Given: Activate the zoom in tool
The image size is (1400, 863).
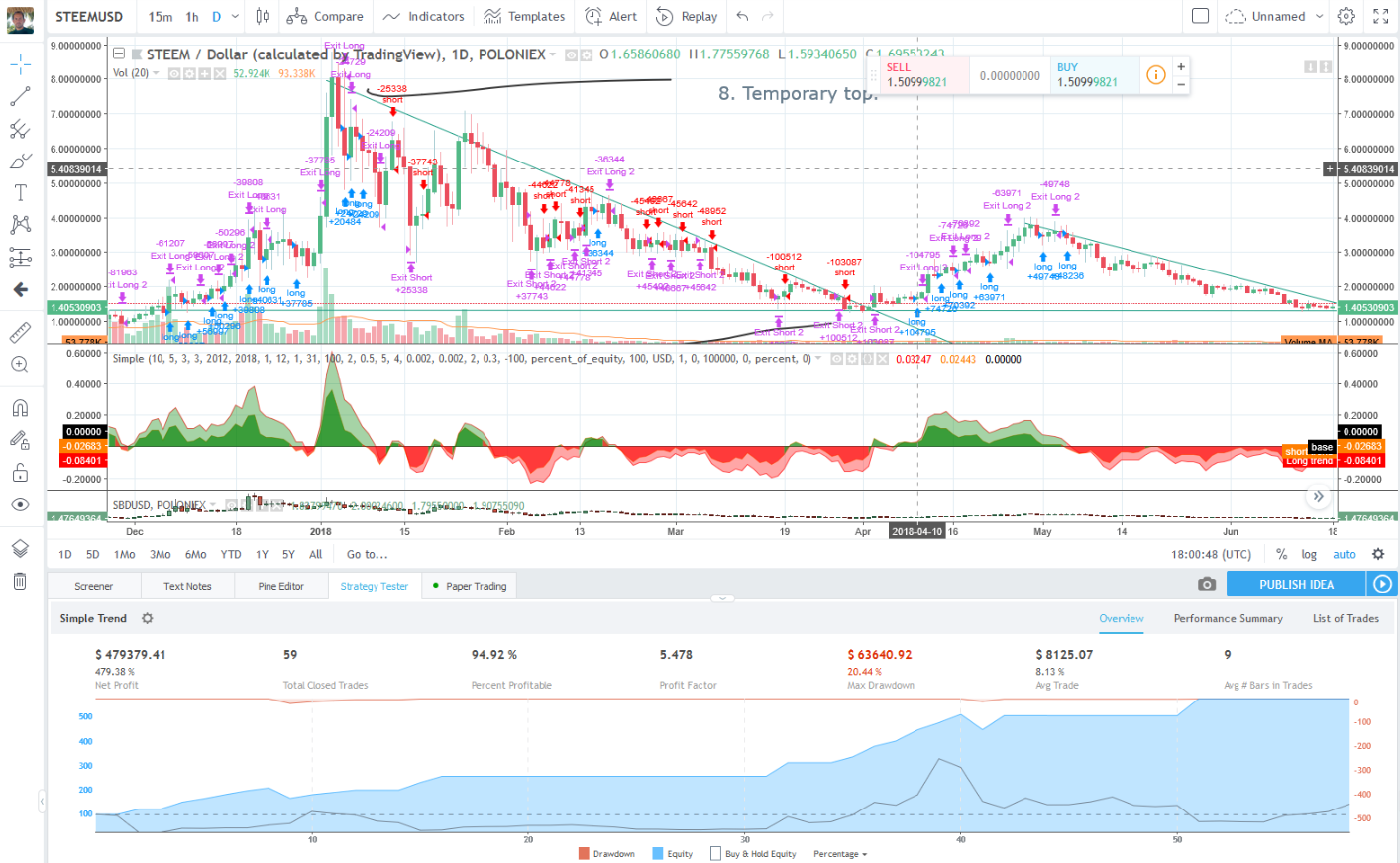Looking at the screenshot, I should (20, 365).
